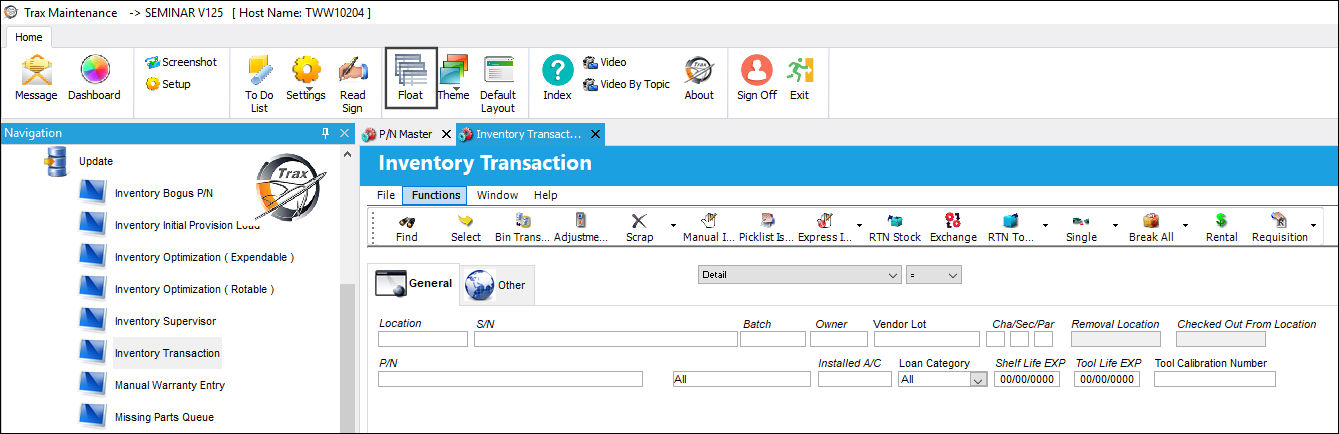The width and height of the screenshot is (1339, 434).
Task: Open the Detail combo box
Action: [799, 274]
